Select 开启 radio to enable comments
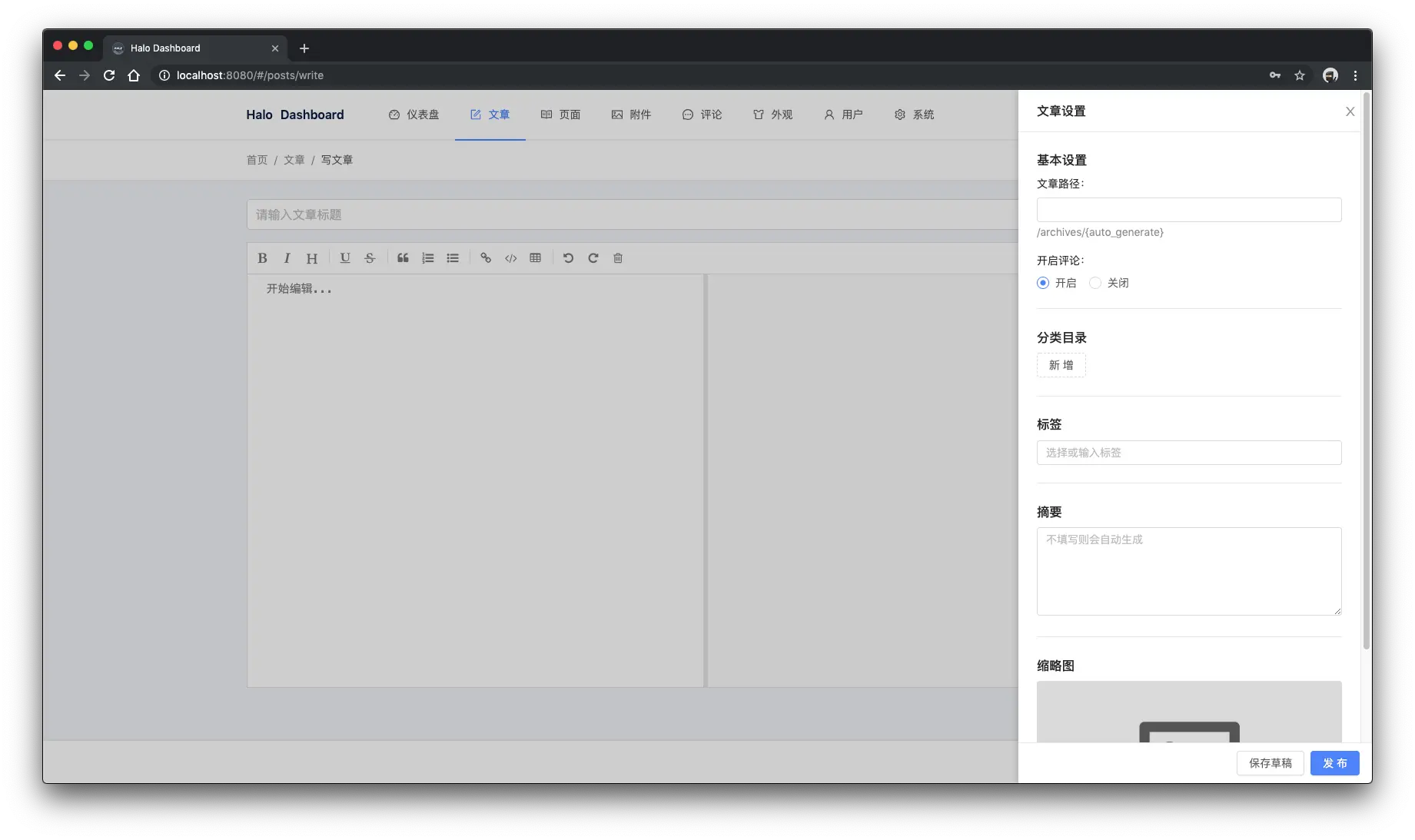The image size is (1415, 840). (1043, 283)
